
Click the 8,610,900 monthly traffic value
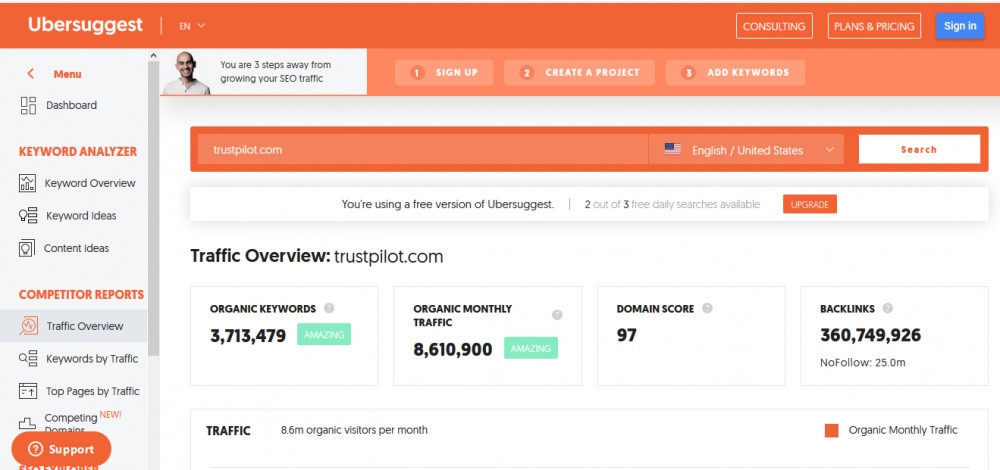tap(453, 349)
